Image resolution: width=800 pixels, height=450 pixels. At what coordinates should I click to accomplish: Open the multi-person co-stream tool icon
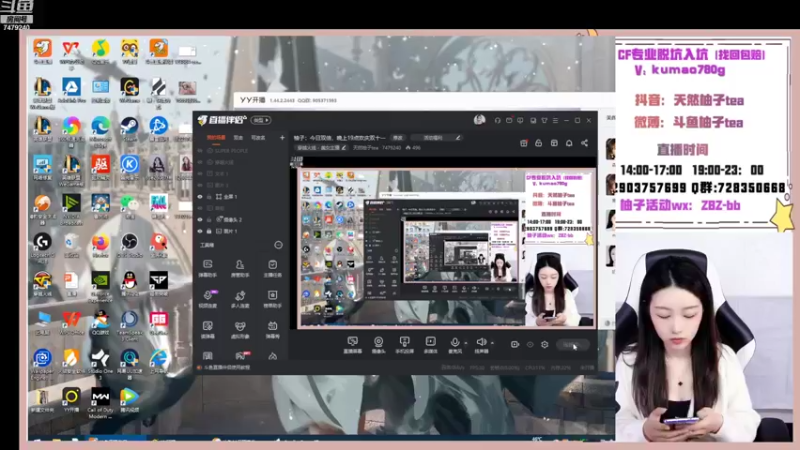(x=240, y=299)
